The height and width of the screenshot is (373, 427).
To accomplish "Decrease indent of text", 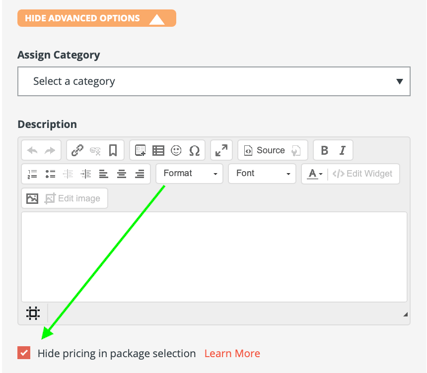I will [68, 174].
